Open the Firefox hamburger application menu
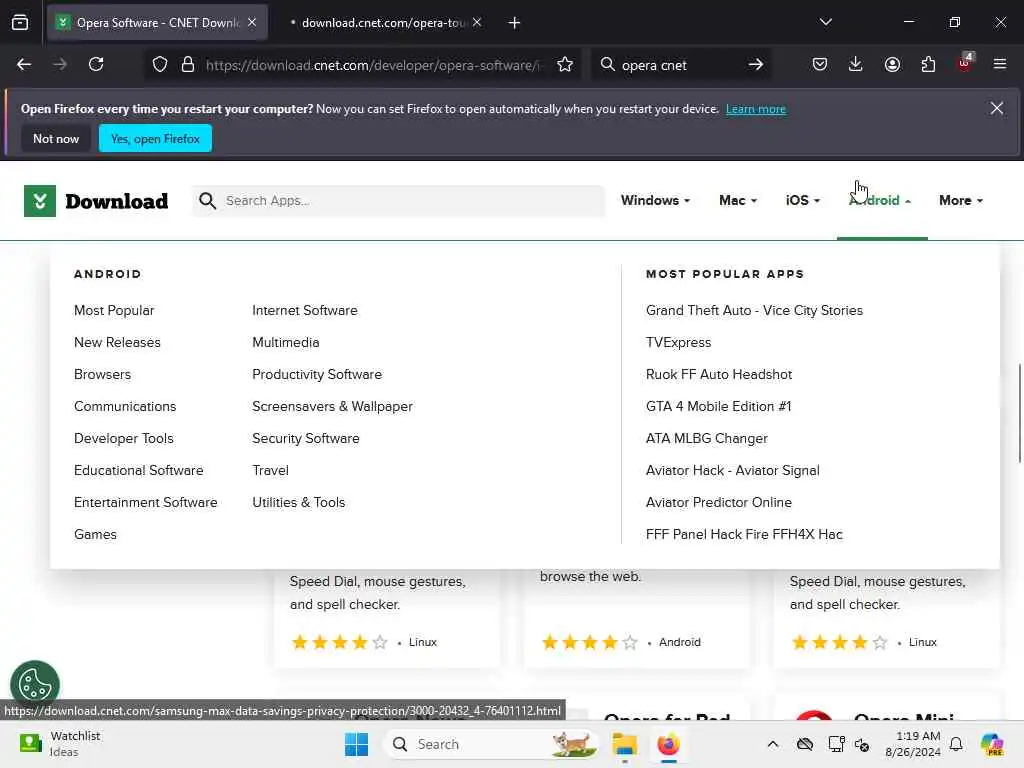 coord(1000,65)
